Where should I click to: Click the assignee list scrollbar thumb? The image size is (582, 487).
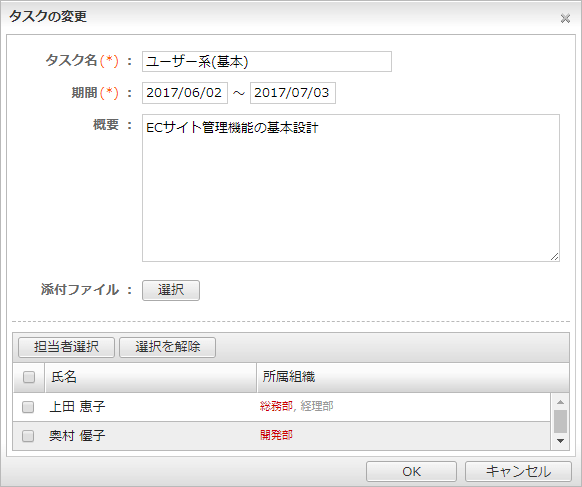point(560,421)
